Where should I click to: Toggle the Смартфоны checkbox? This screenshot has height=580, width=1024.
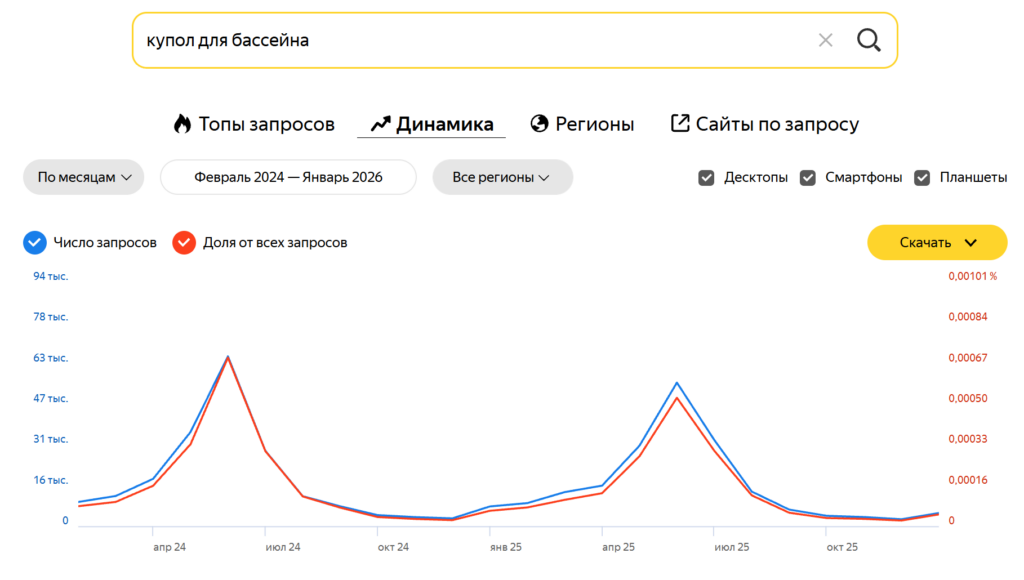[808, 178]
